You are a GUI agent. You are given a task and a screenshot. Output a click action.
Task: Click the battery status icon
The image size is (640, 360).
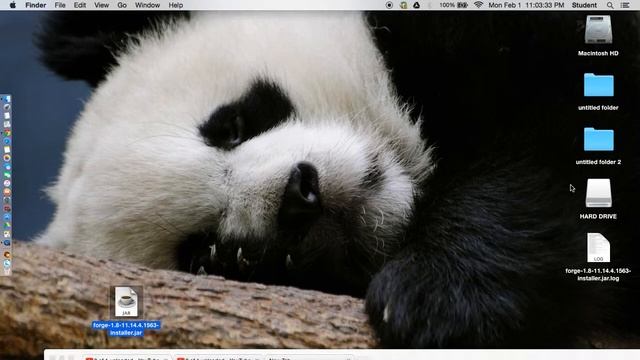pos(462,5)
